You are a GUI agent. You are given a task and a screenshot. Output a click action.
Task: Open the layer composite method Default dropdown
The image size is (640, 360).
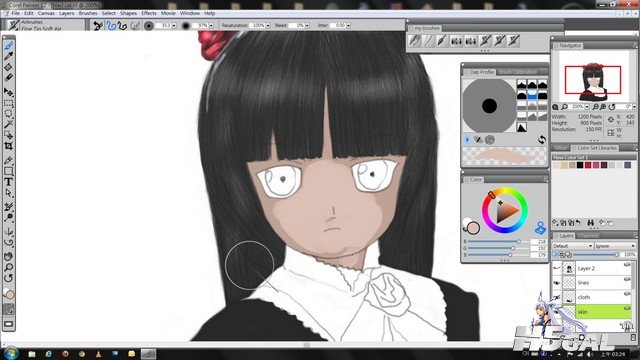[x=572, y=246]
